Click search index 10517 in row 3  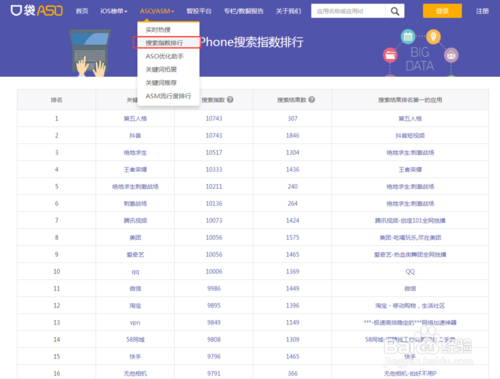(x=214, y=152)
